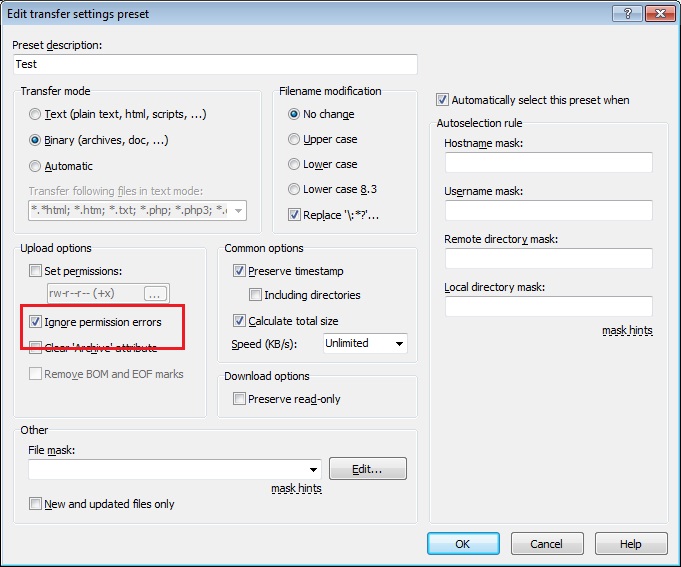The image size is (681, 567).
Task: Select Lower case 8.3 option
Action: point(294,189)
